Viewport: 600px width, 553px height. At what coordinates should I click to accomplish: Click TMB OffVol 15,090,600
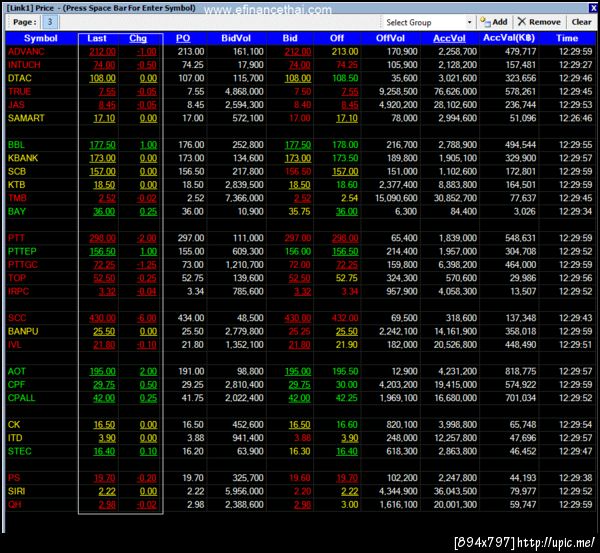click(x=396, y=198)
